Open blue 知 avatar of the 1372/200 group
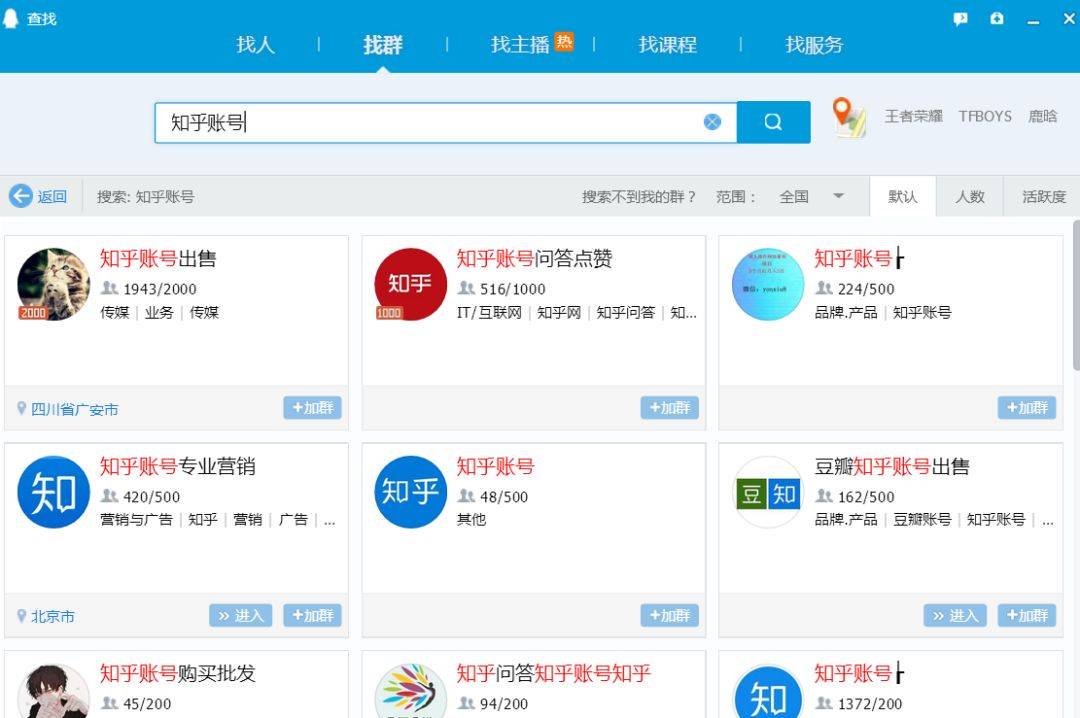1080x718 pixels. click(x=768, y=691)
